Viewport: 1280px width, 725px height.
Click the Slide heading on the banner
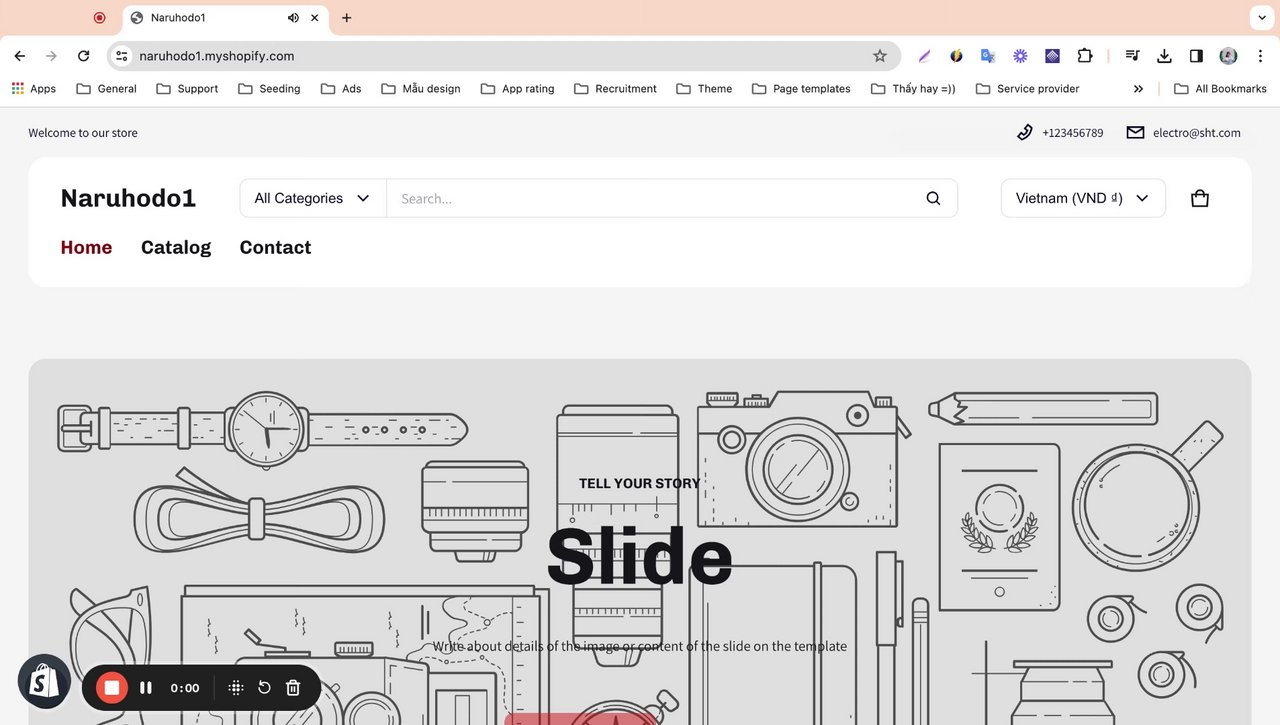pyautogui.click(x=639, y=557)
